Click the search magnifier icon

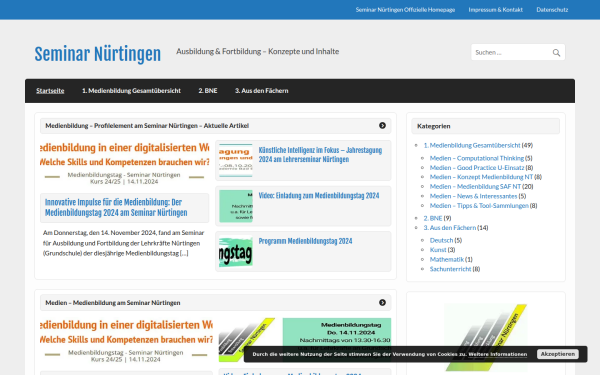click(x=556, y=52)
